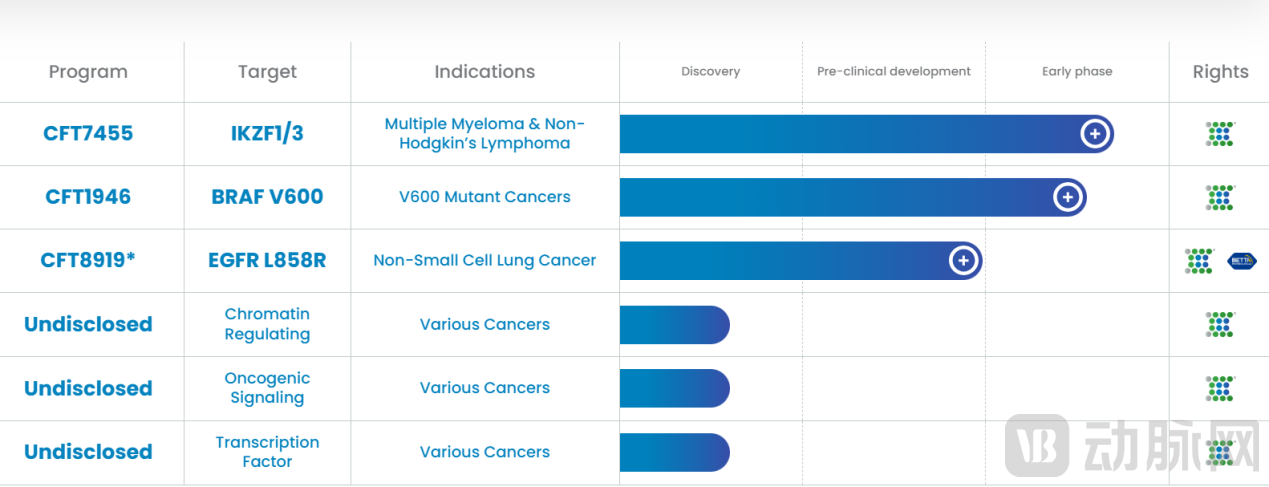Open the CFT7455 program link
This screenshot has height=487, width=1269.
[x=88, y=134]
